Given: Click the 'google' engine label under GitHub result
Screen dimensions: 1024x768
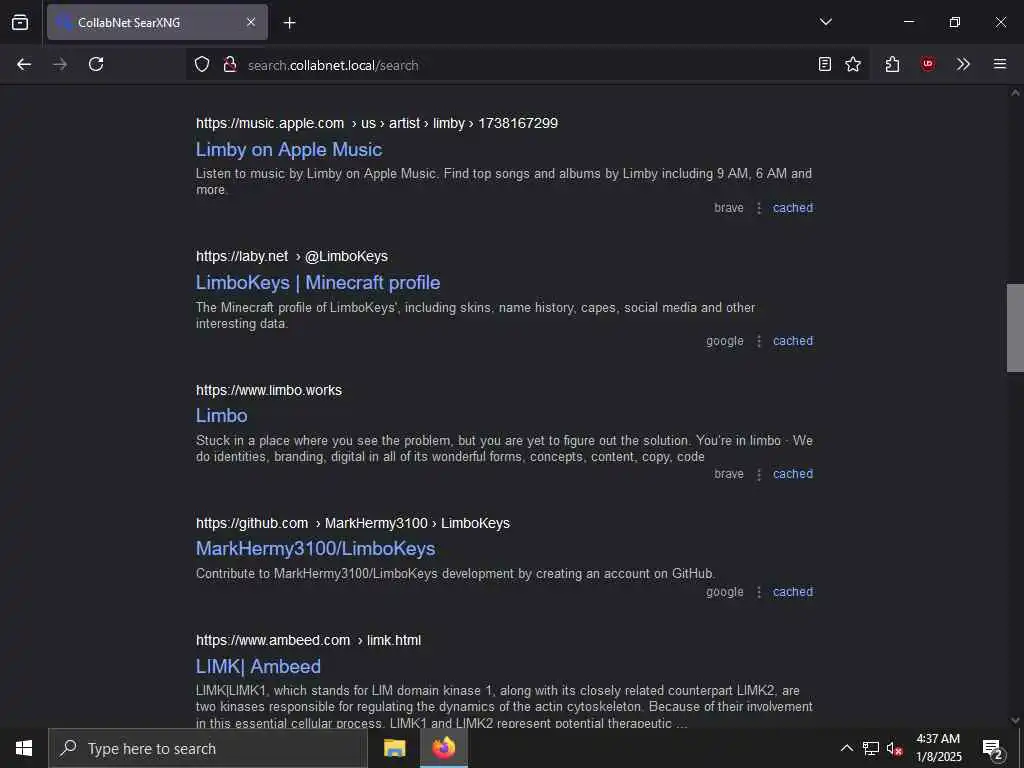Looking at the screenshot, I should click(x=725, y=592).
